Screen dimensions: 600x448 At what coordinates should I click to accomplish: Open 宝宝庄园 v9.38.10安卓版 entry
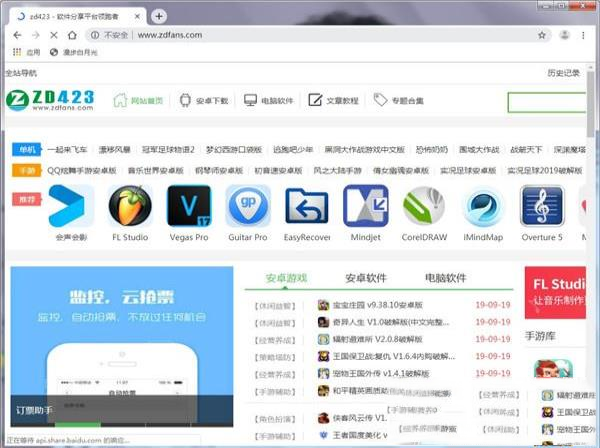378,305
